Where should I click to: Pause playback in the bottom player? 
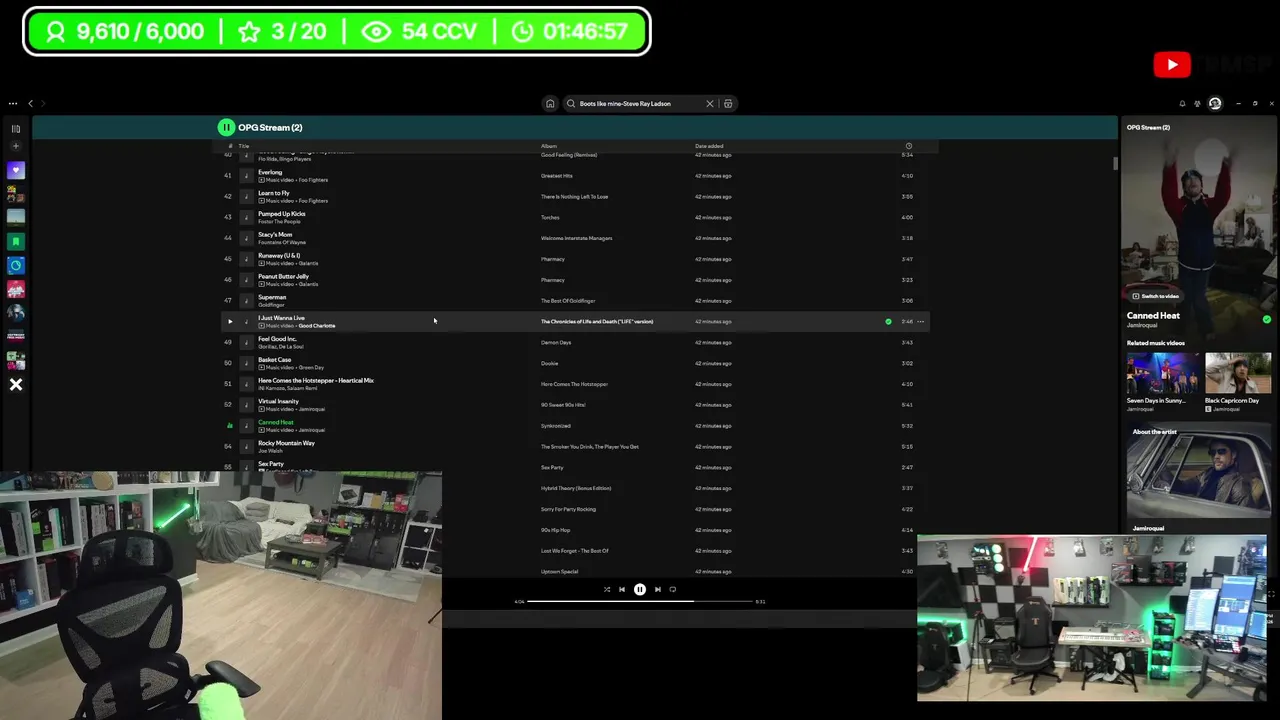click(640, 589)
